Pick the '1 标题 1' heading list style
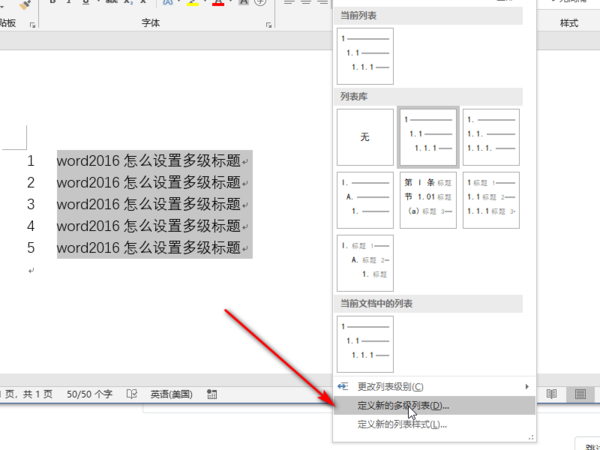Screen dimensions: 600x450 click(491, 200)
